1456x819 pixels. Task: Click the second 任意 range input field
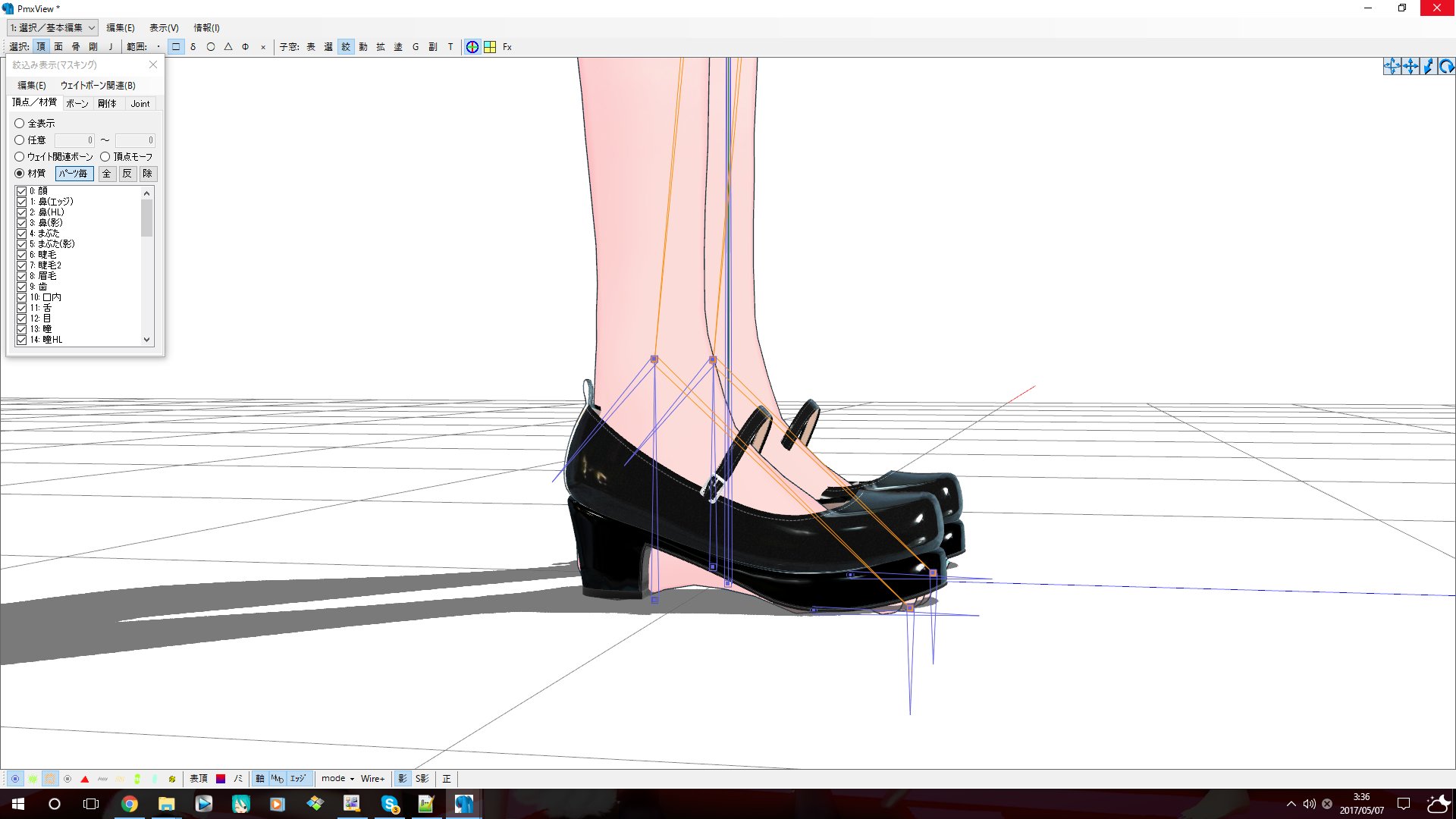tap(135, 140)
